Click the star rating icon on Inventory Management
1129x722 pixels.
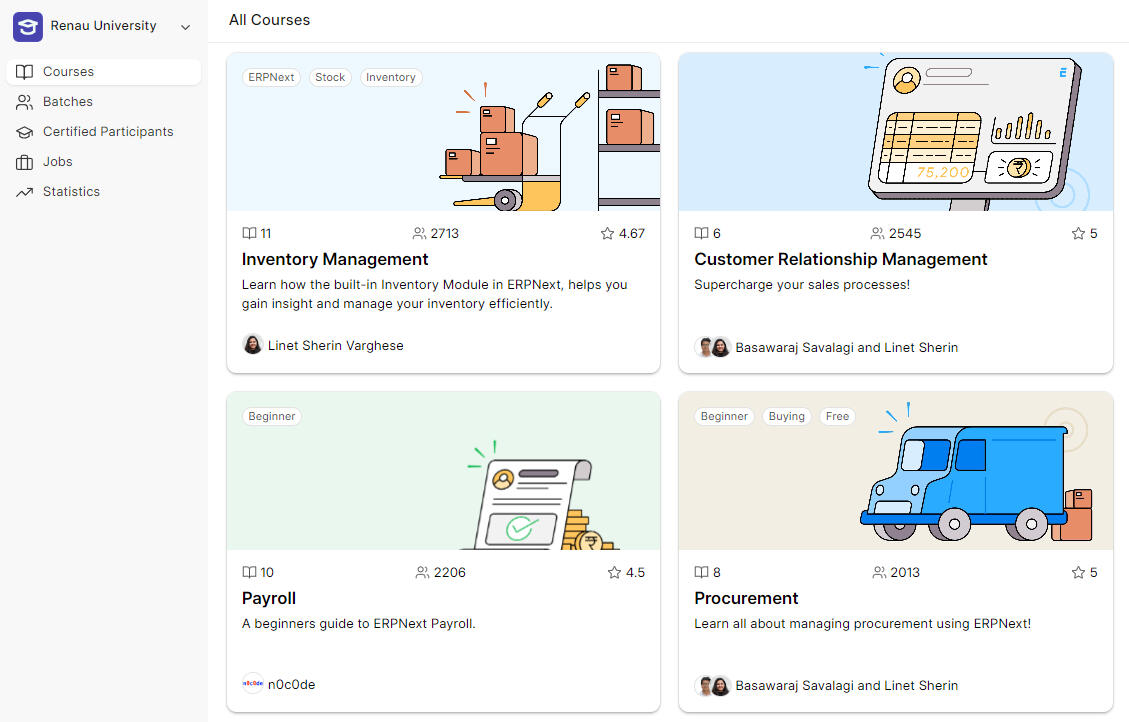[x=607, y=234]
